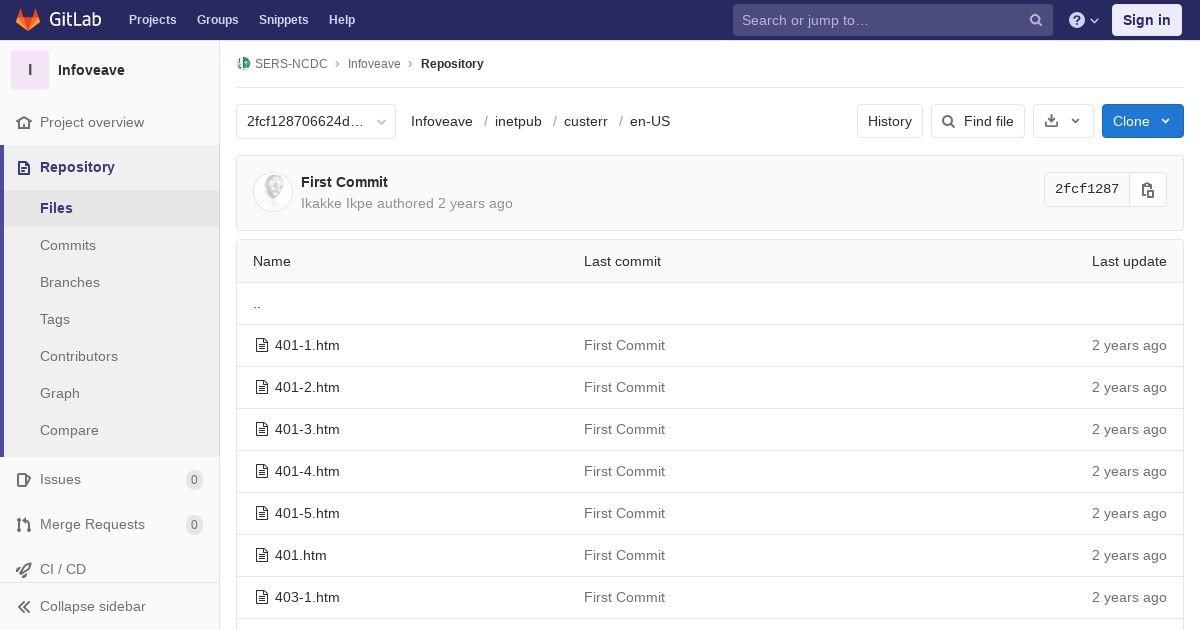Click the custerr breadcrumb path segment

586,122
